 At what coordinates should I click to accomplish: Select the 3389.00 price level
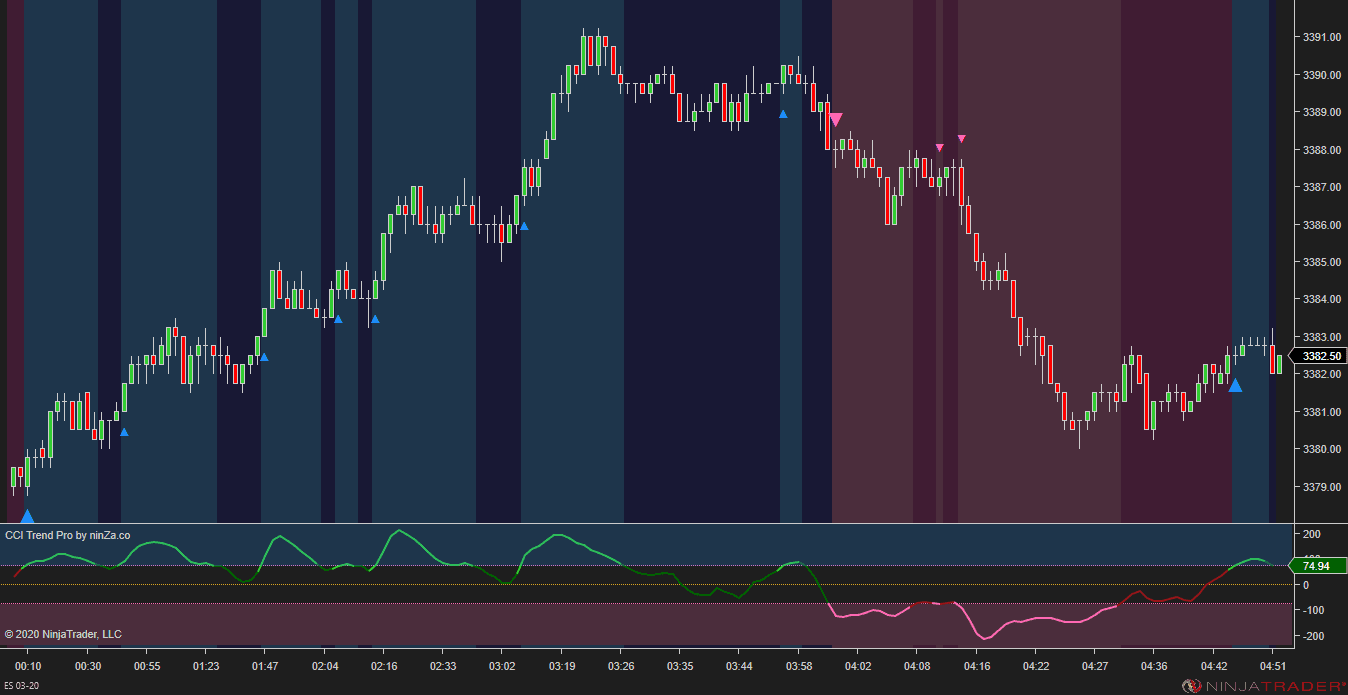(x=1322, y=112)
